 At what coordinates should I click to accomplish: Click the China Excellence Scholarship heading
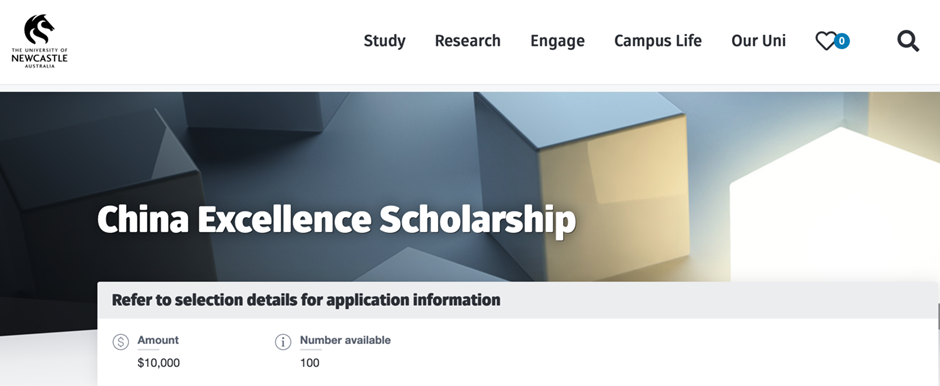pyautogui.click(x=336, y=221)
